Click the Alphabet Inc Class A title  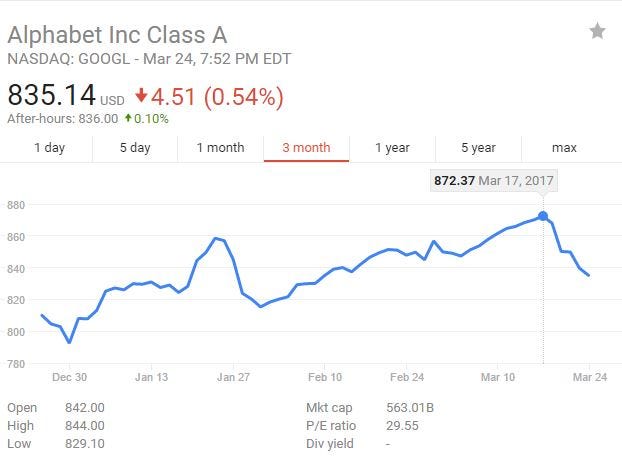pyautogui.click(x=138, y=33)
